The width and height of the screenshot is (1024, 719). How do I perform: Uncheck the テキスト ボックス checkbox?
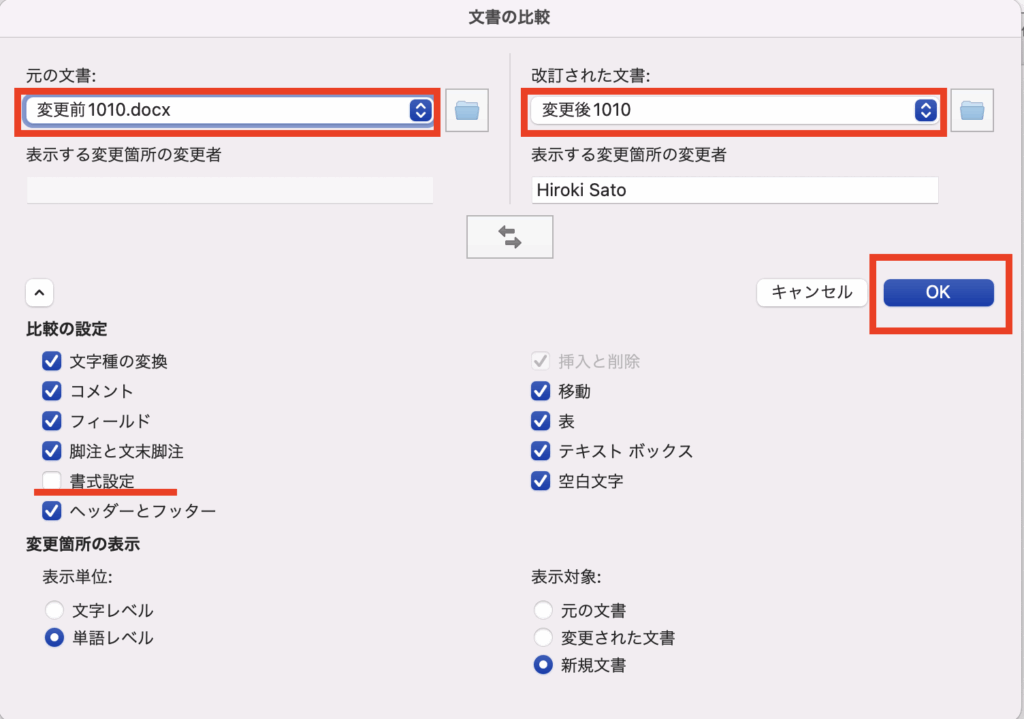(x=541, y=451)
